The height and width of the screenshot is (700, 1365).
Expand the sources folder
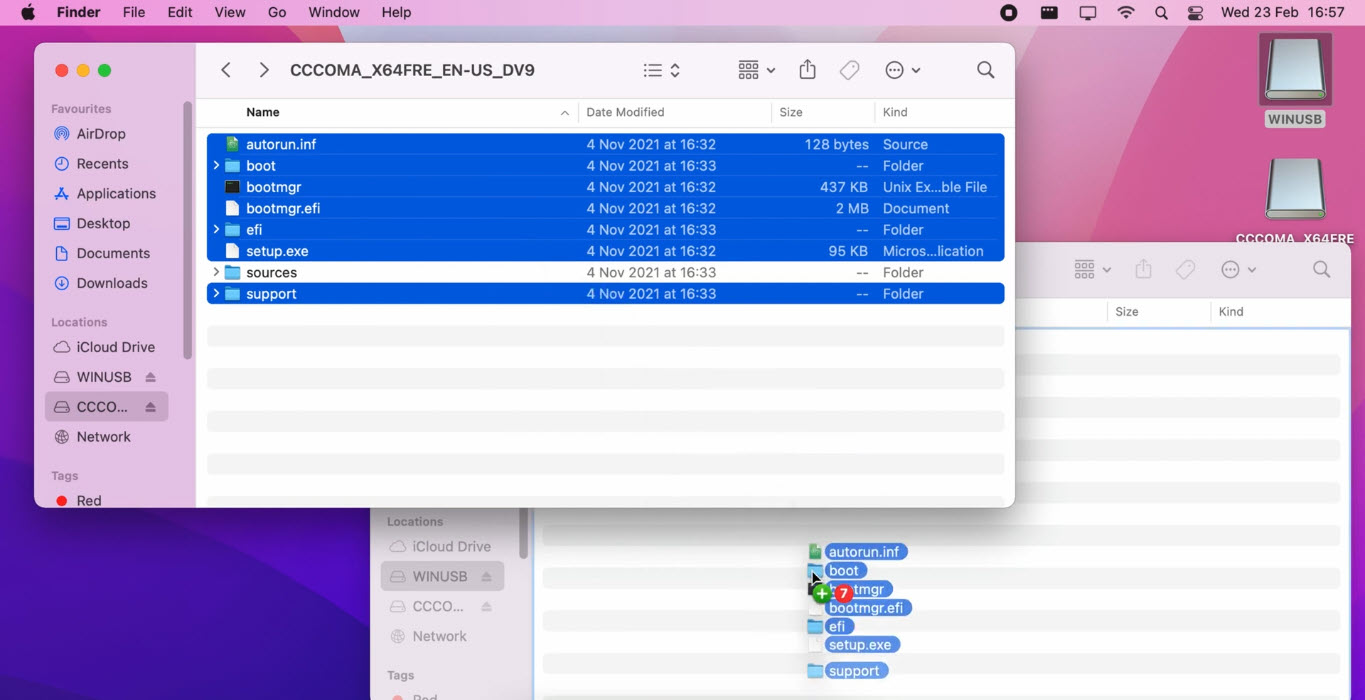click(216, 272)
